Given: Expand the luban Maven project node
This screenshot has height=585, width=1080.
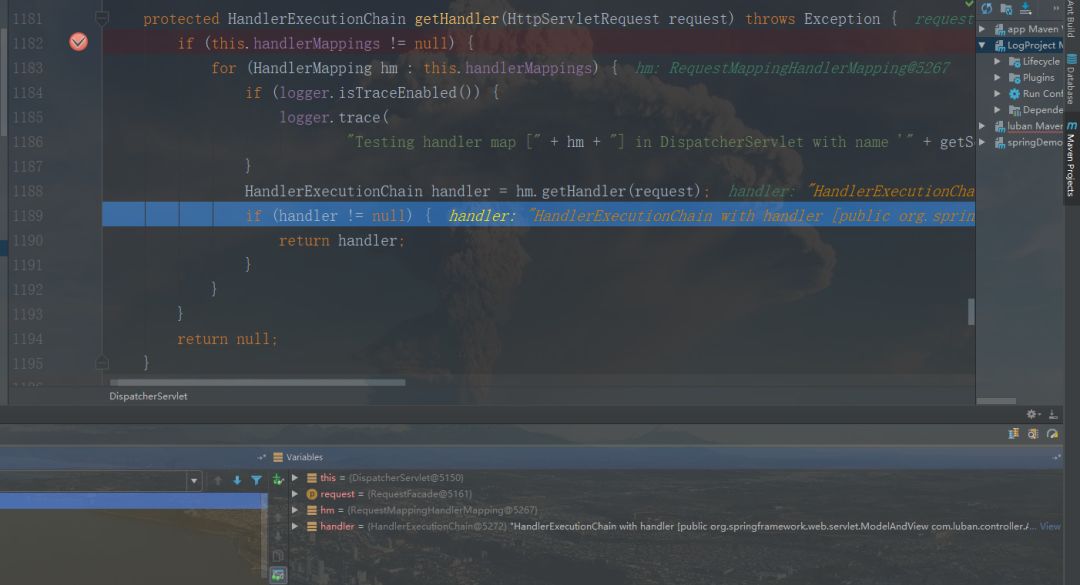Looking at the screenshot, I should 982,126.
